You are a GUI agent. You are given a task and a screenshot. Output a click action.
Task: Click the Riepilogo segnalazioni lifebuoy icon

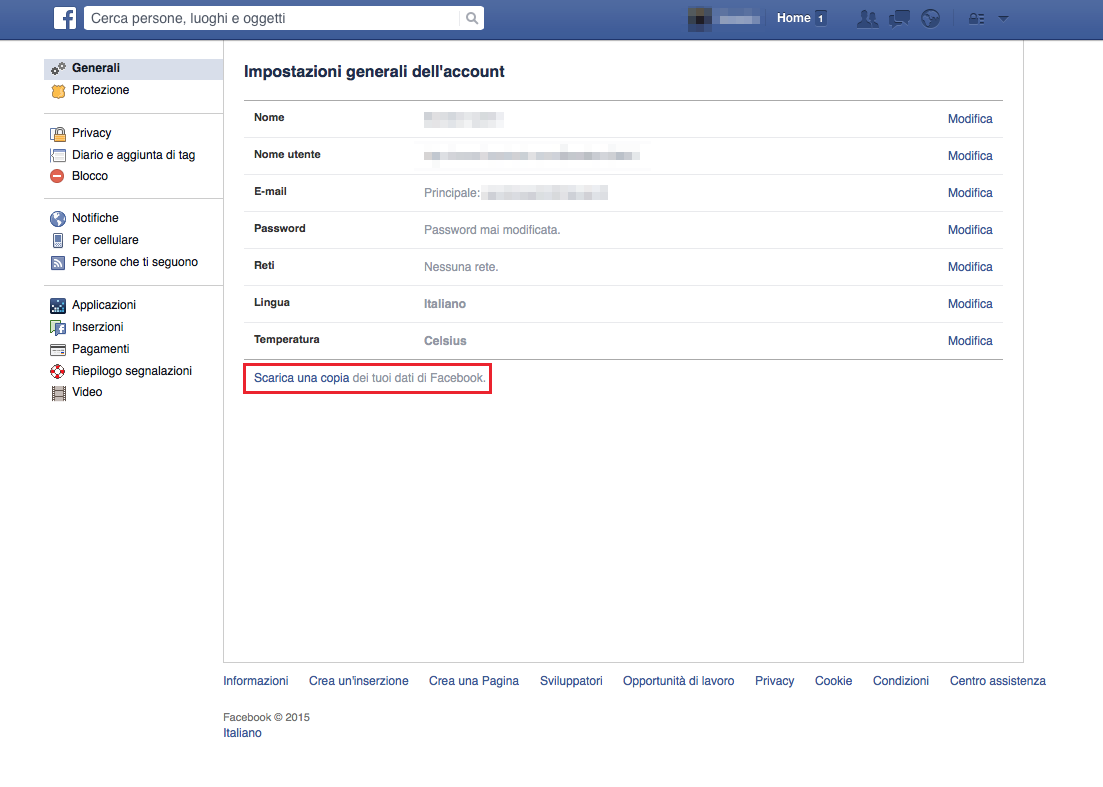click(x=58, y=371)
